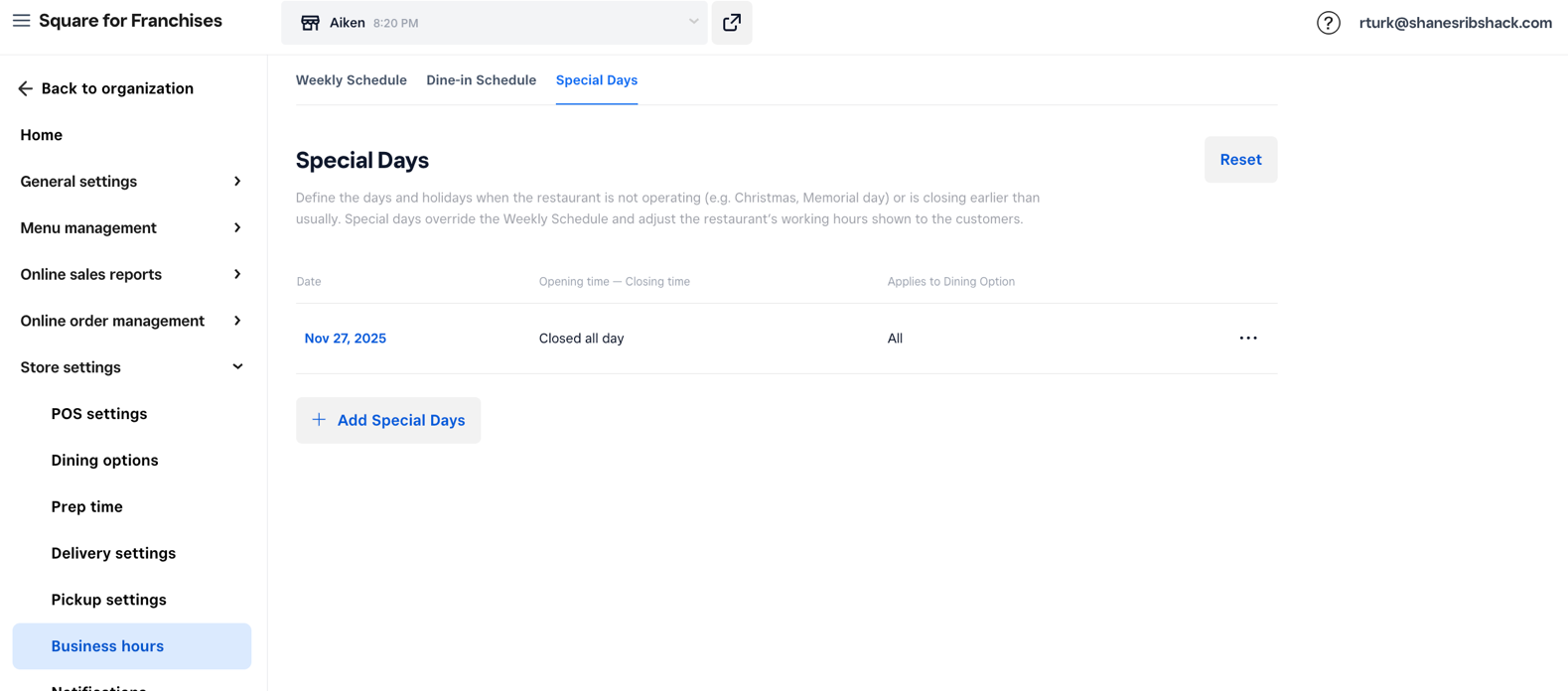
Task: Click Opening time — Closing time header
Action: (x=614, y=282)
